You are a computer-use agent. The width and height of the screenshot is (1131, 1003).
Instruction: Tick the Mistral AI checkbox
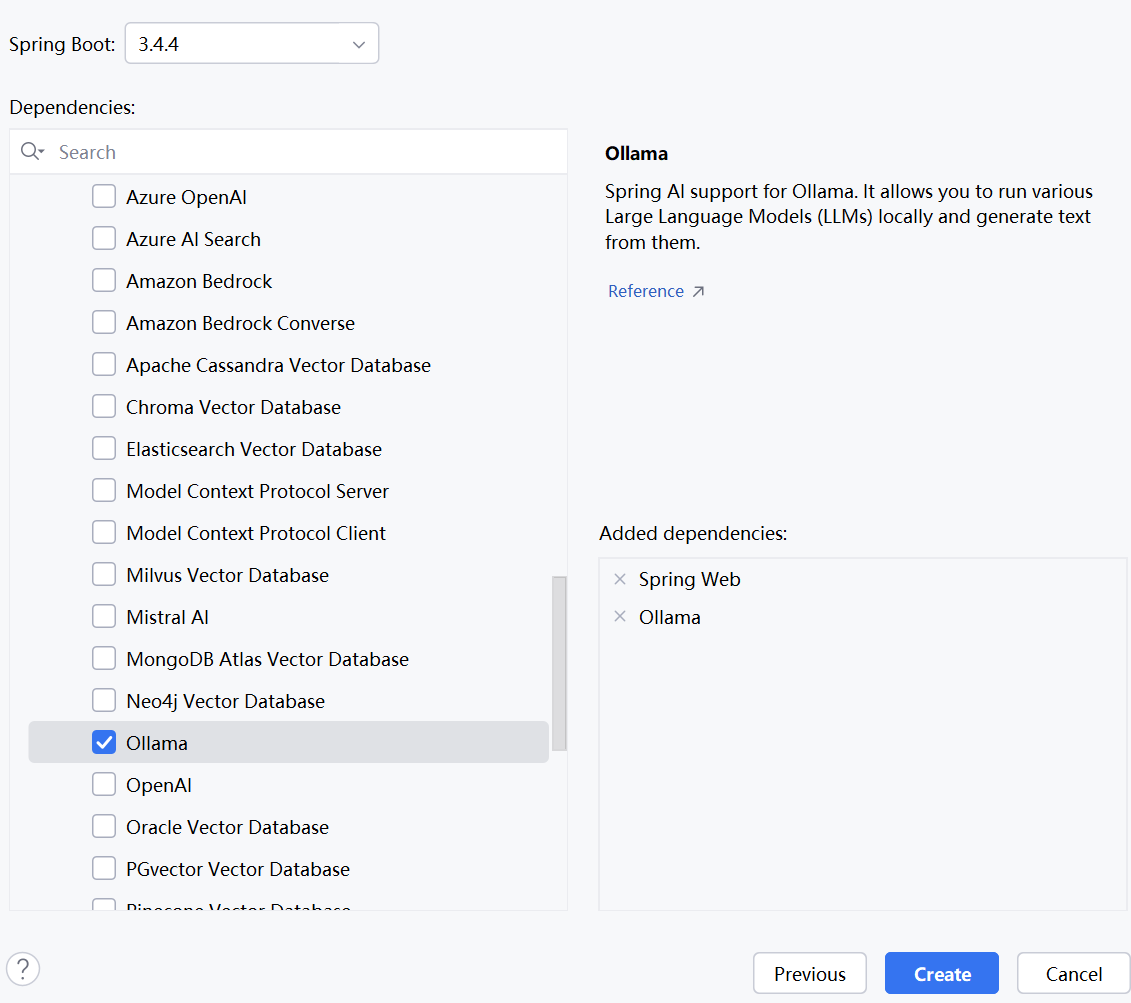[x=104, y=617]
